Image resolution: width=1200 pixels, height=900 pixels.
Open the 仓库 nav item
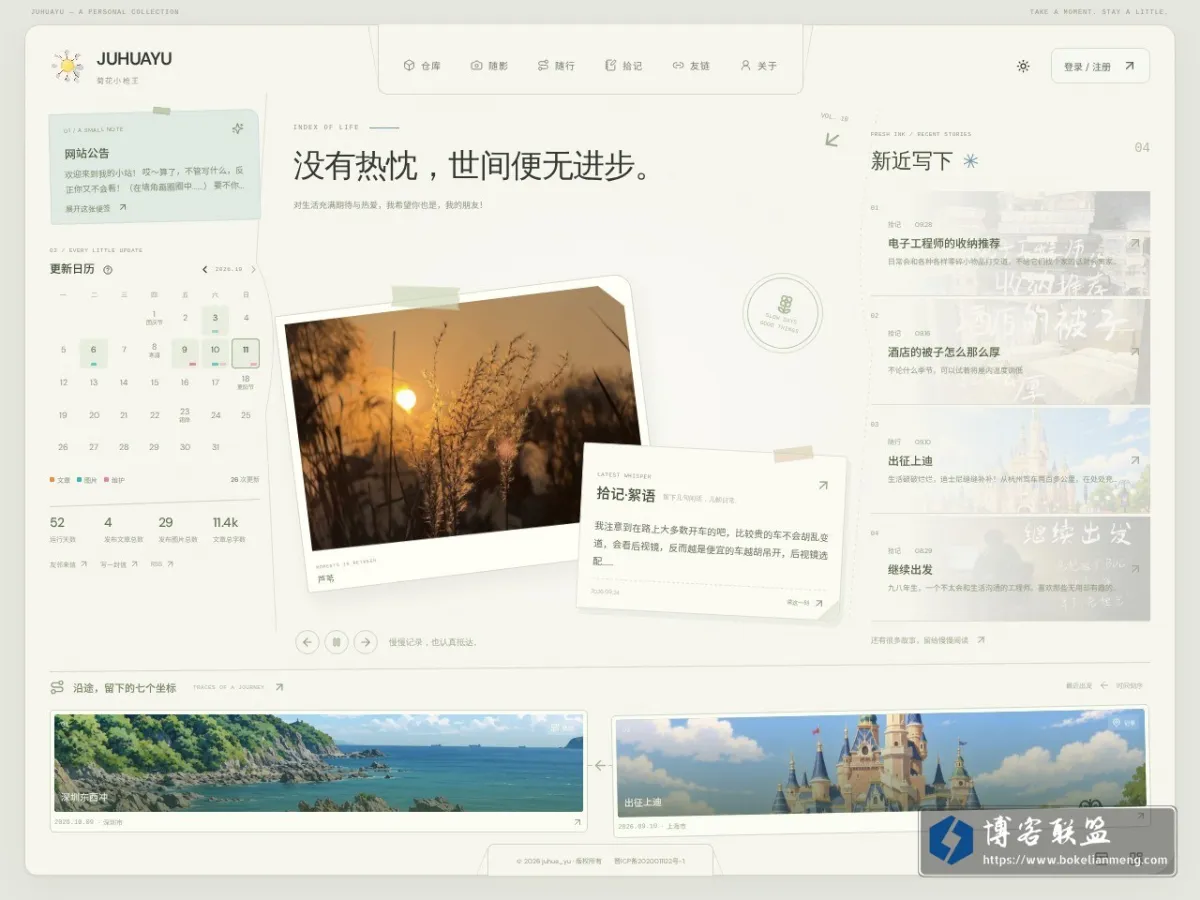pos(421,66)
